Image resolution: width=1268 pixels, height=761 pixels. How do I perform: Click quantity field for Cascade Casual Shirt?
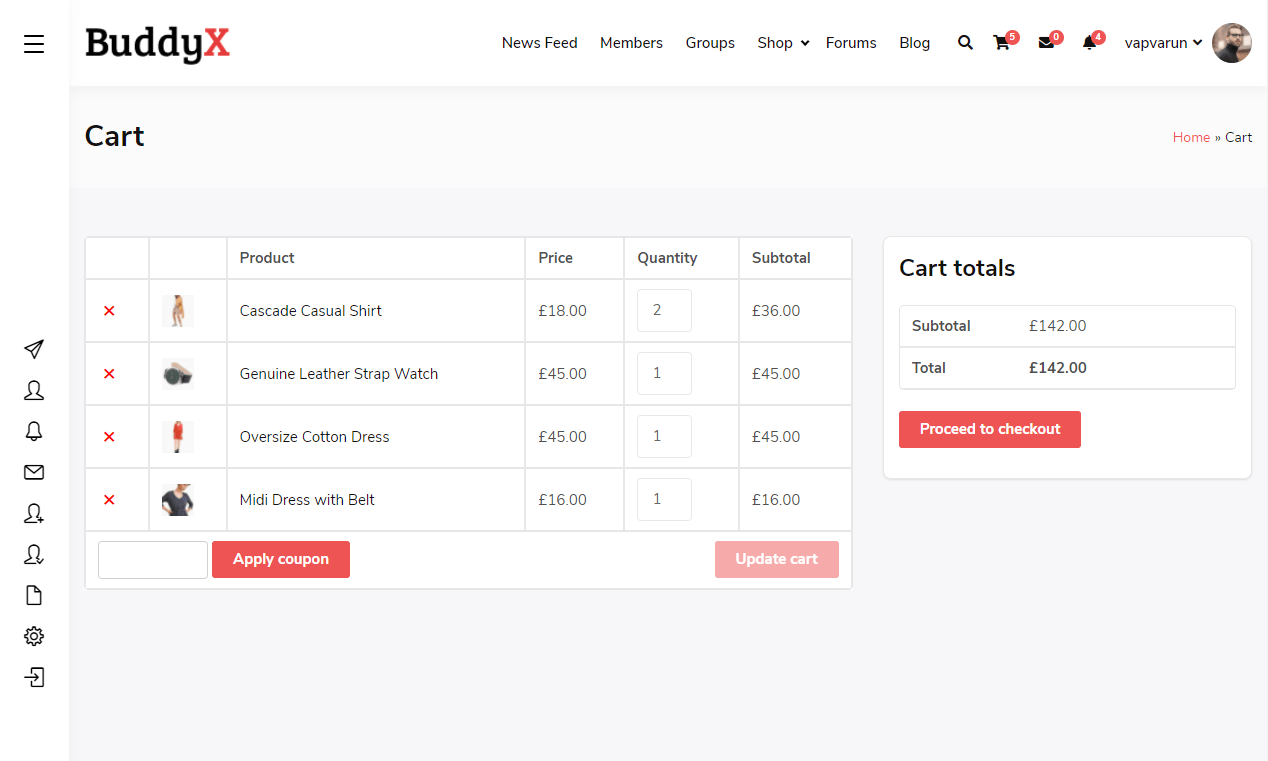(664, 311)
